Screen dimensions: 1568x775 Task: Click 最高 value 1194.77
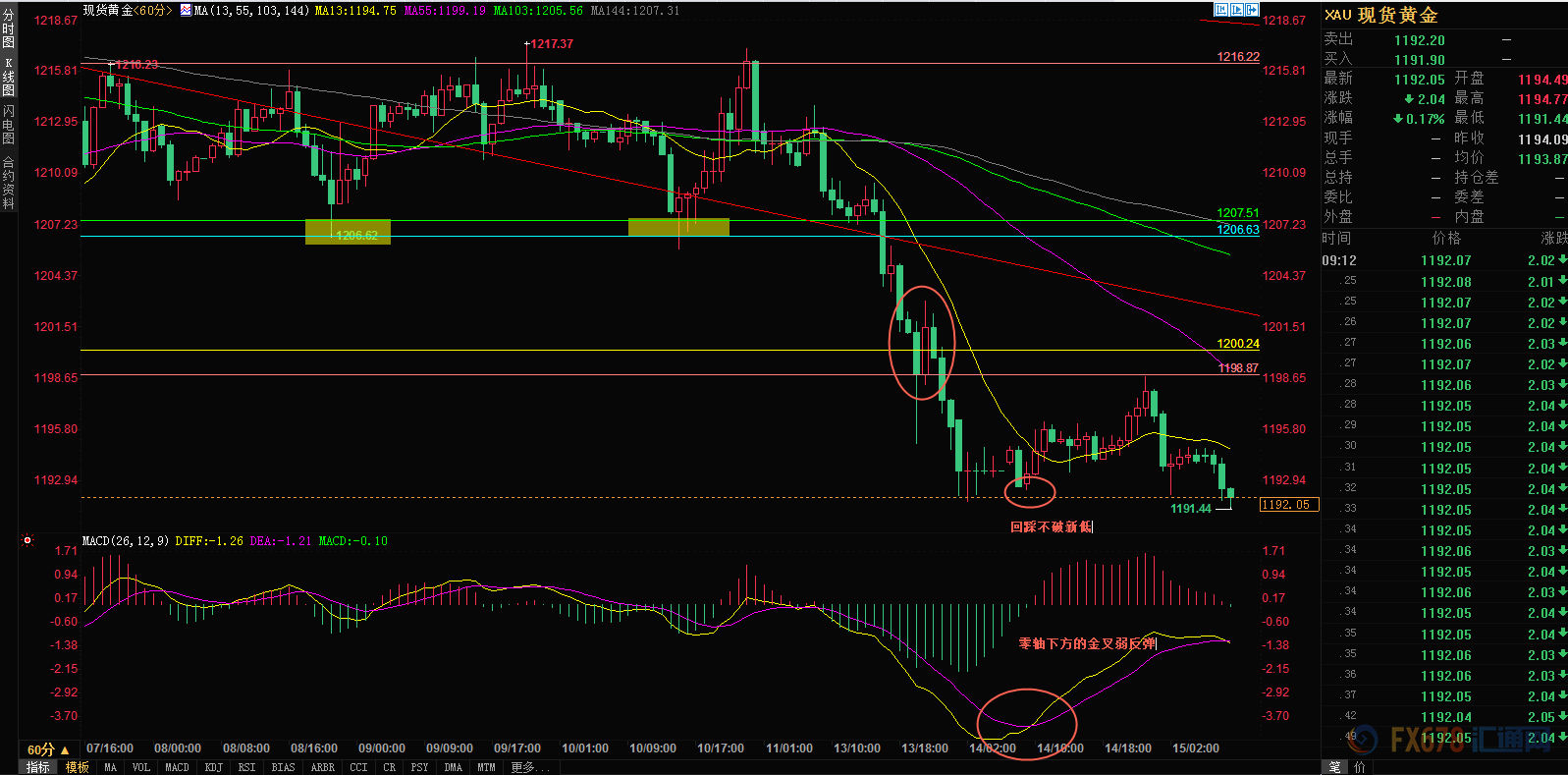(1542, 99)
